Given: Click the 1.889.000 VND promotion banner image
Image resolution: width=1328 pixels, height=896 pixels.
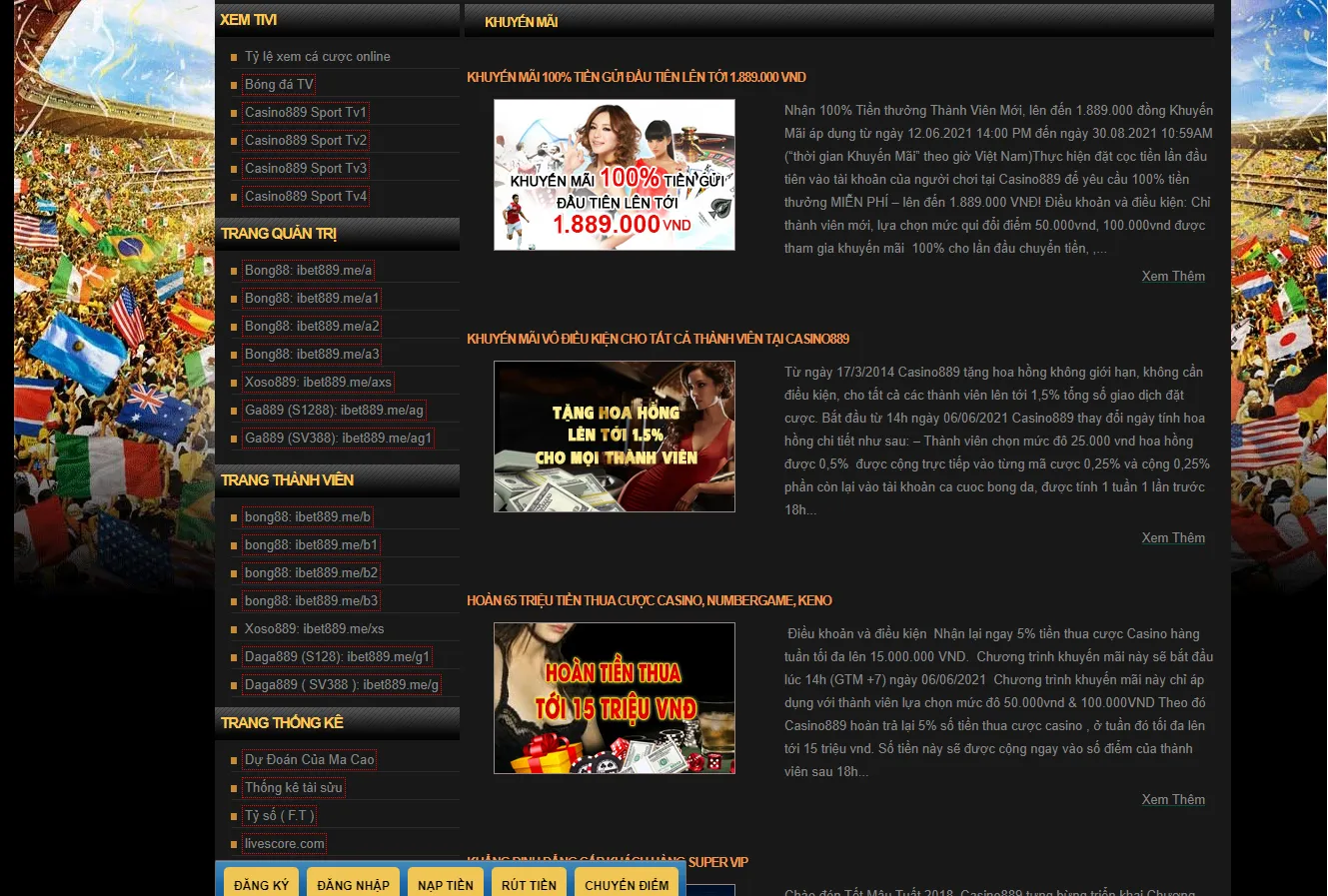Looking at the screenshot, I should pyautogui.click(x=615, y=175).
